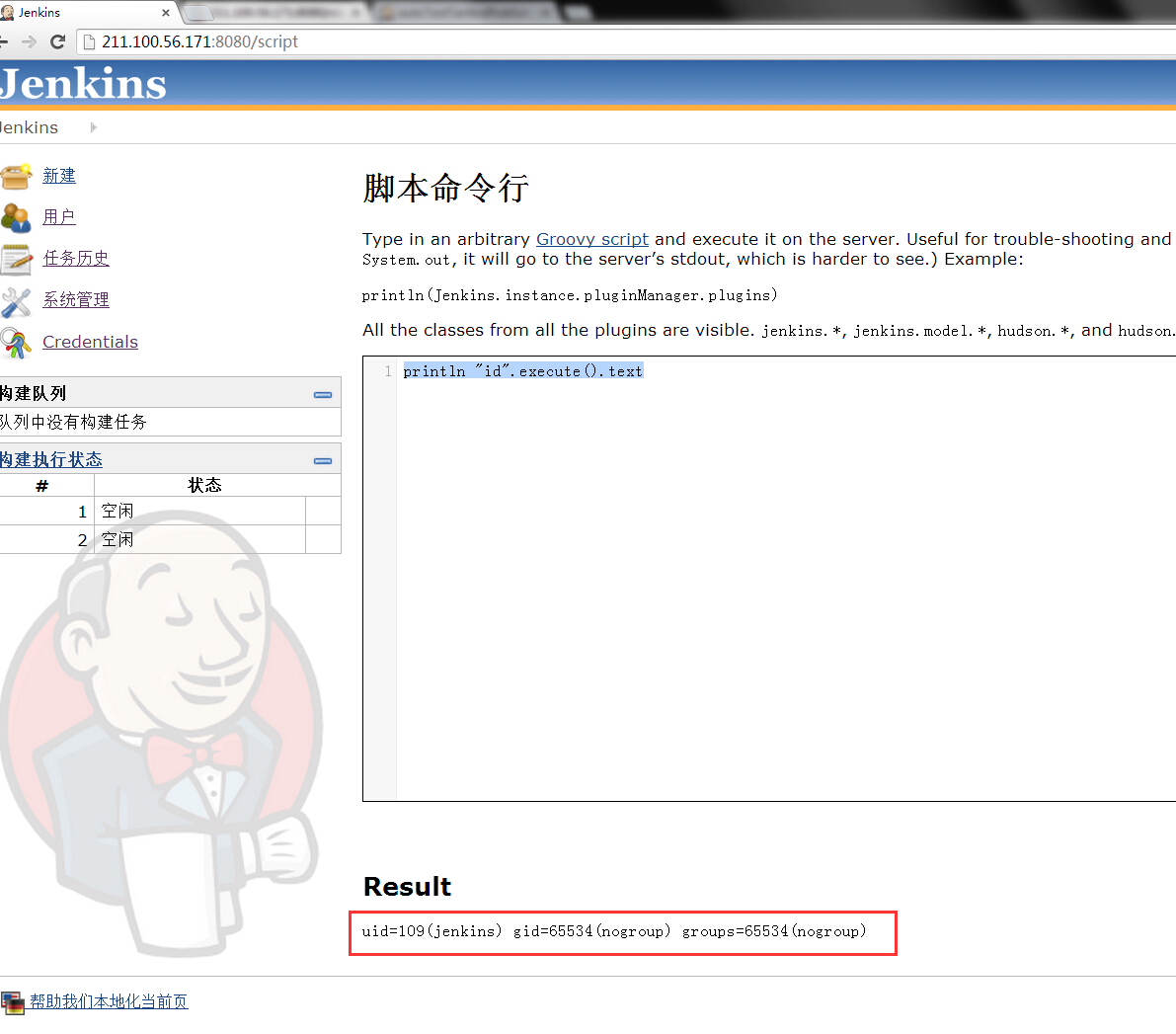Open the Credentials page

tap(90, 342)
